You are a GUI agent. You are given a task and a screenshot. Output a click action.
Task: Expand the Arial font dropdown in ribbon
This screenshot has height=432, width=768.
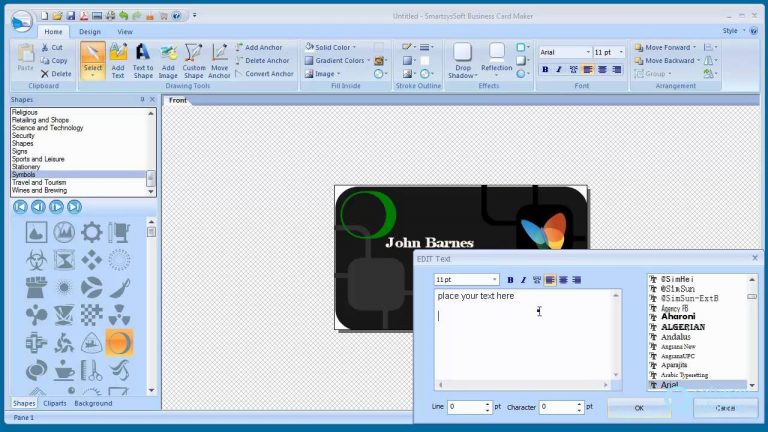[587, 52]
